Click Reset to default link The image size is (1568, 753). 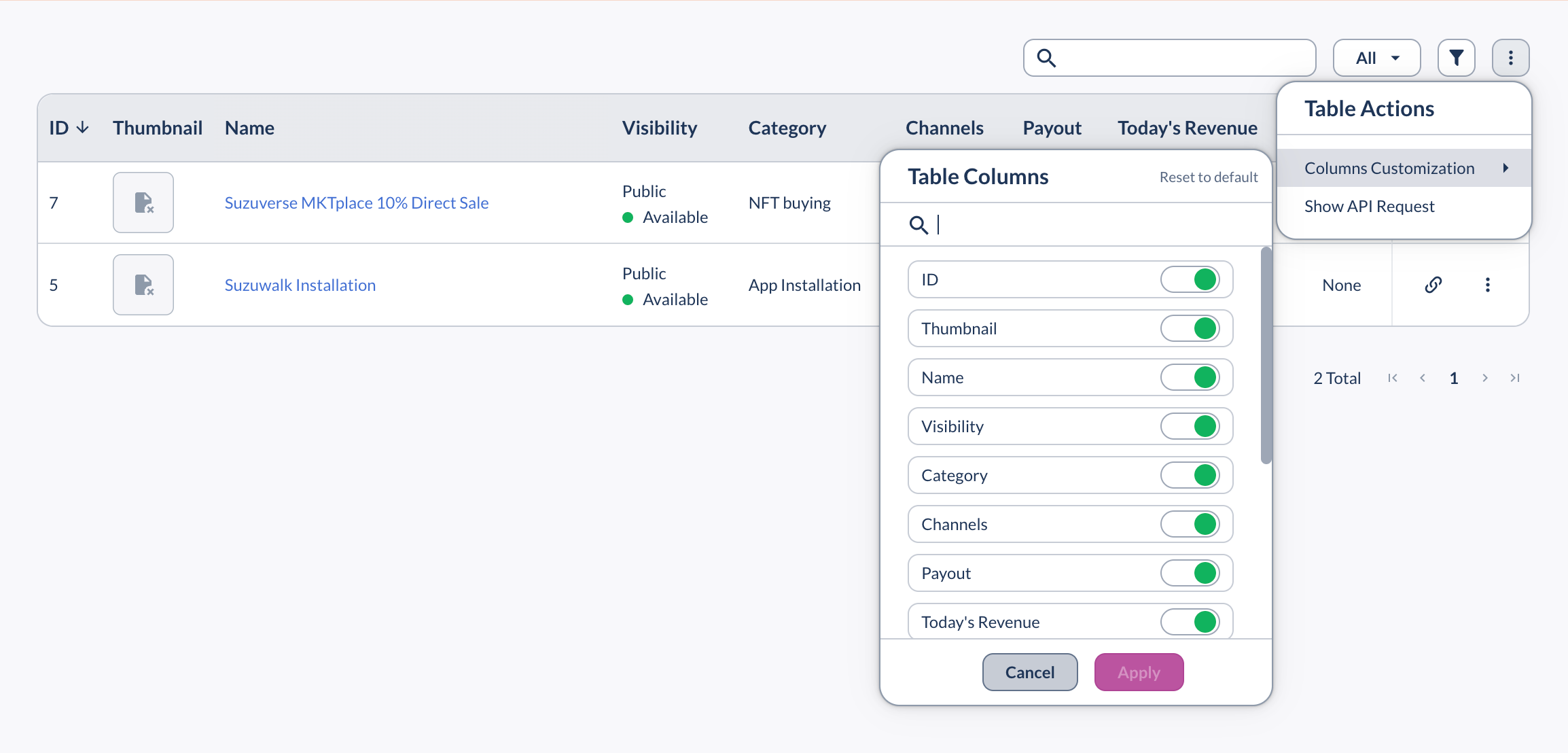point(1208,177)
